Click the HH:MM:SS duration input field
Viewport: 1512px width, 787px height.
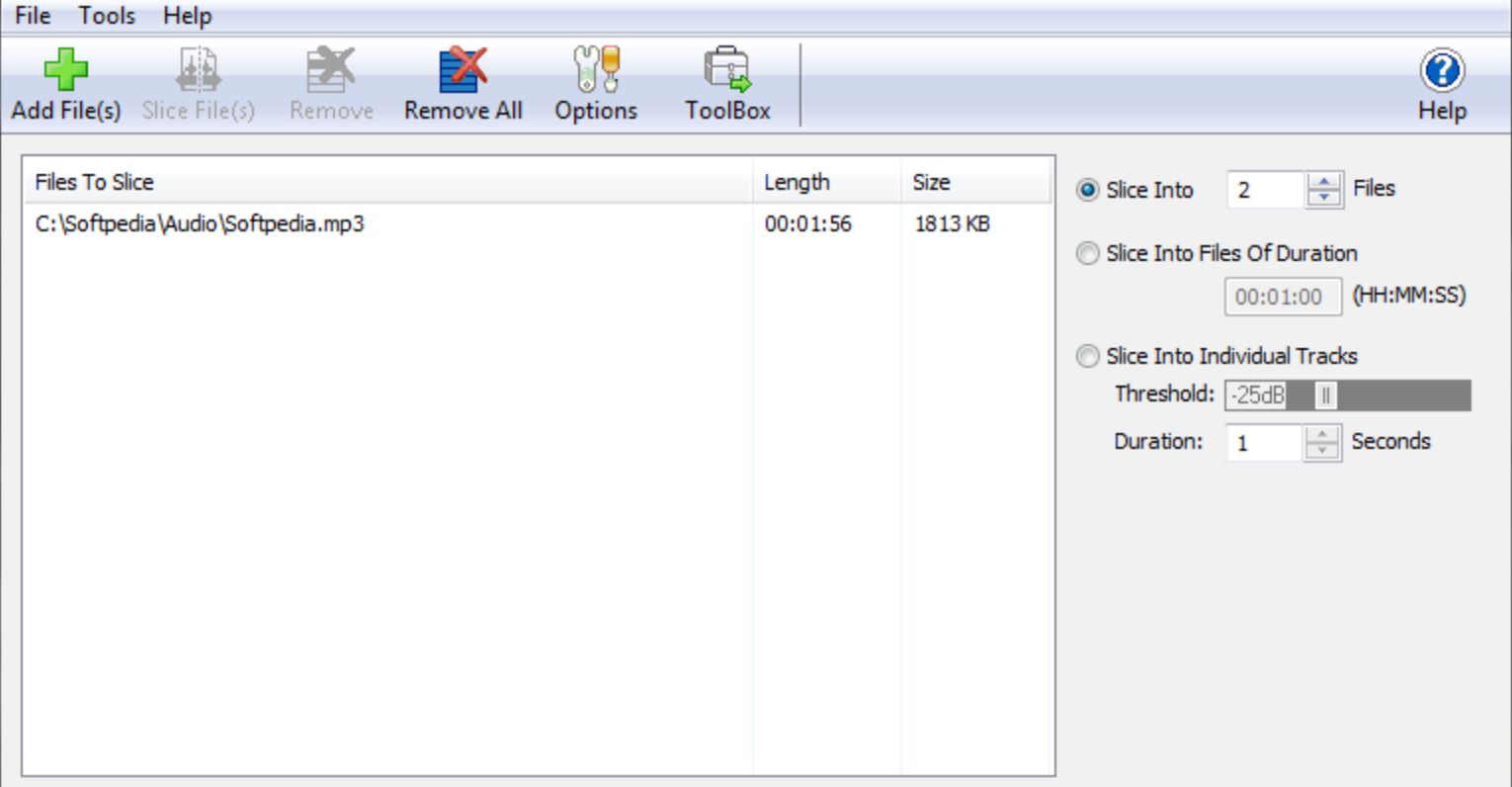tap(1282, 297)
